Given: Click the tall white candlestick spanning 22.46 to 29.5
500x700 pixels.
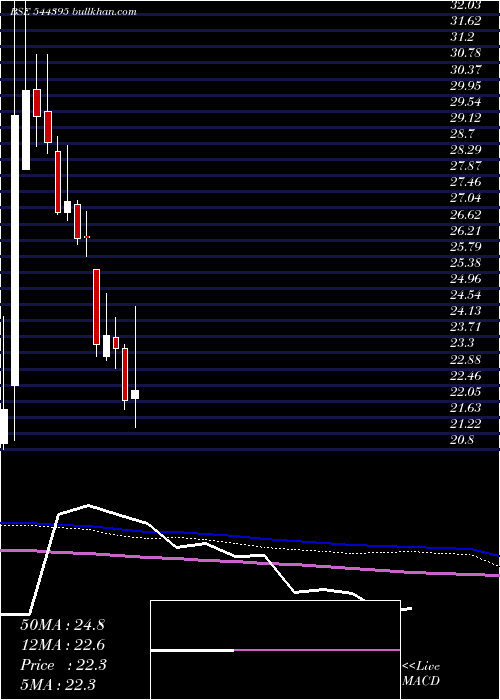Looking at the screenshot, I should coord(15,250).
